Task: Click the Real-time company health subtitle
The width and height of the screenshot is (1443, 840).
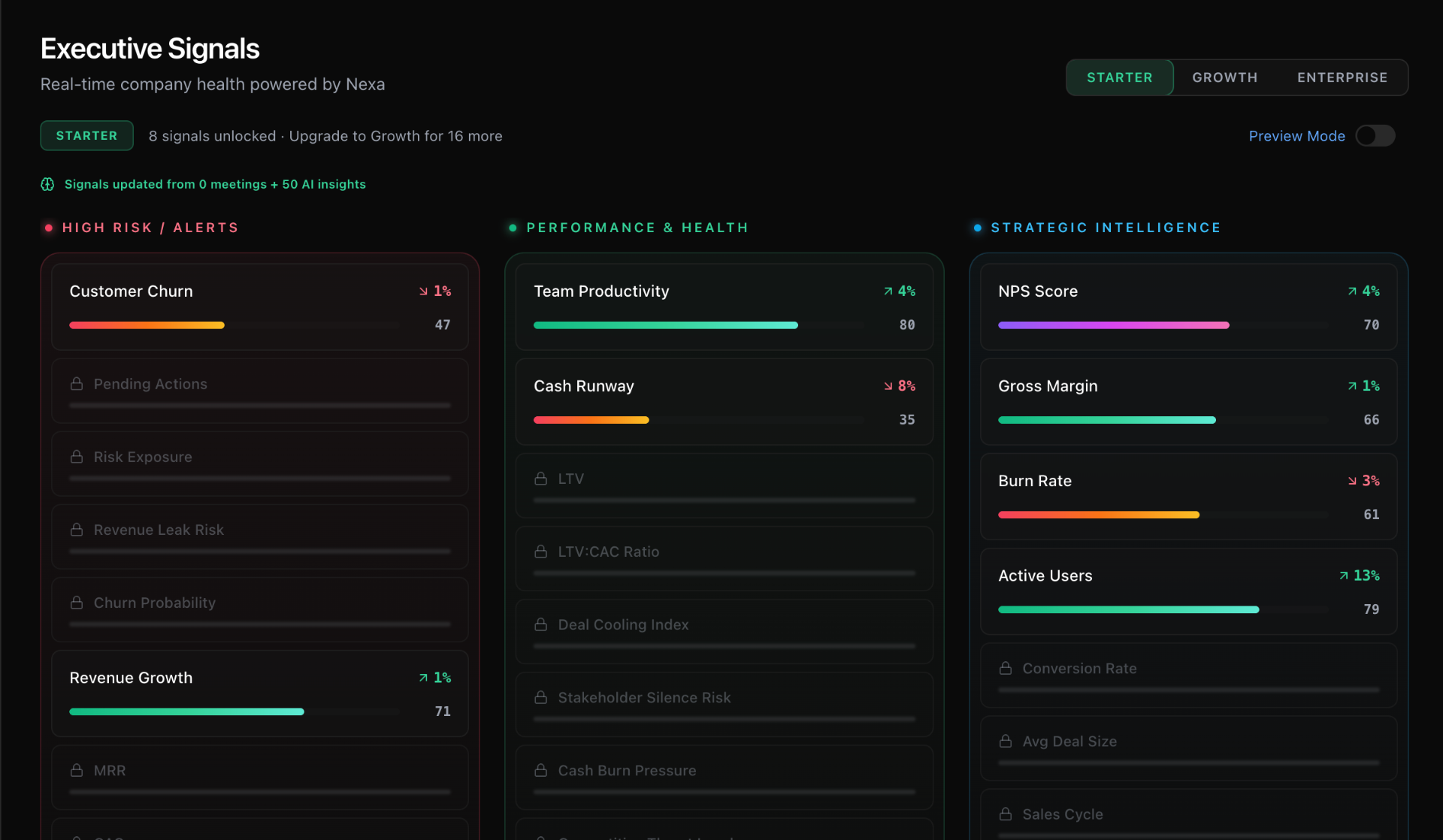Action: pos(213,84)
